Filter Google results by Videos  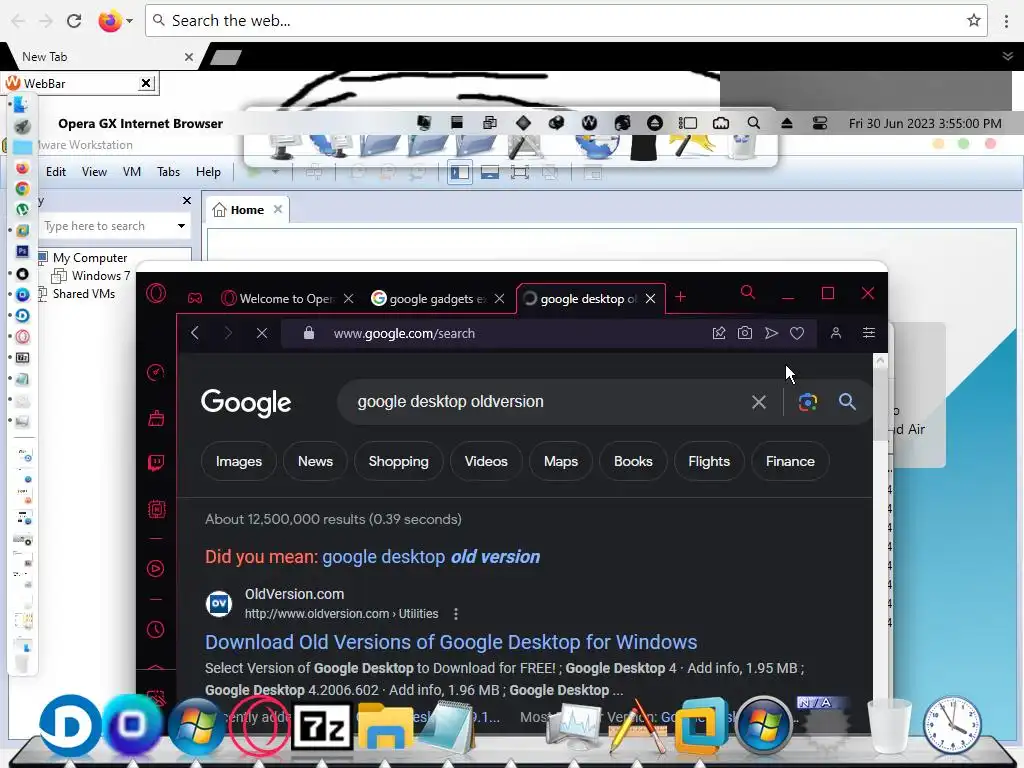pyautogui.click(x=486, y=461)
